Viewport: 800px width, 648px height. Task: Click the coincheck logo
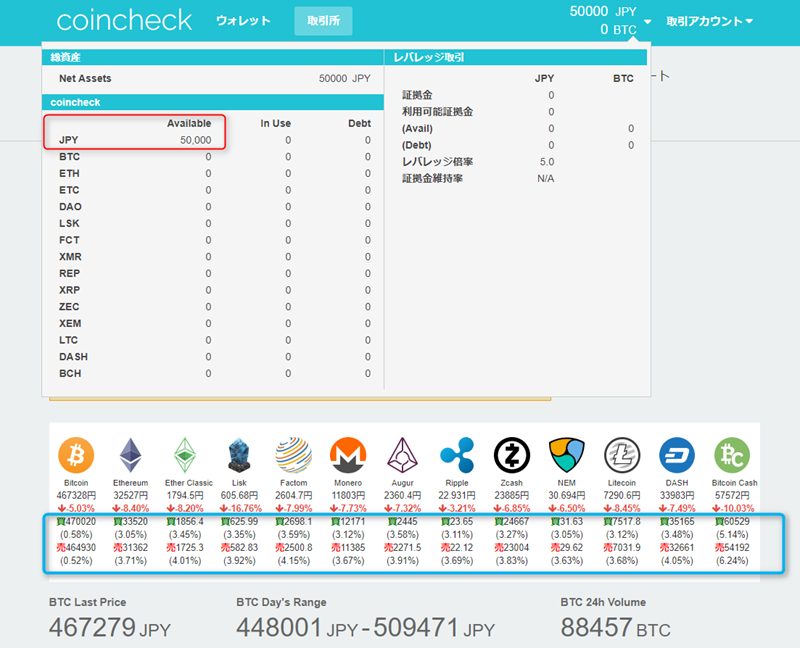point(124,20)
